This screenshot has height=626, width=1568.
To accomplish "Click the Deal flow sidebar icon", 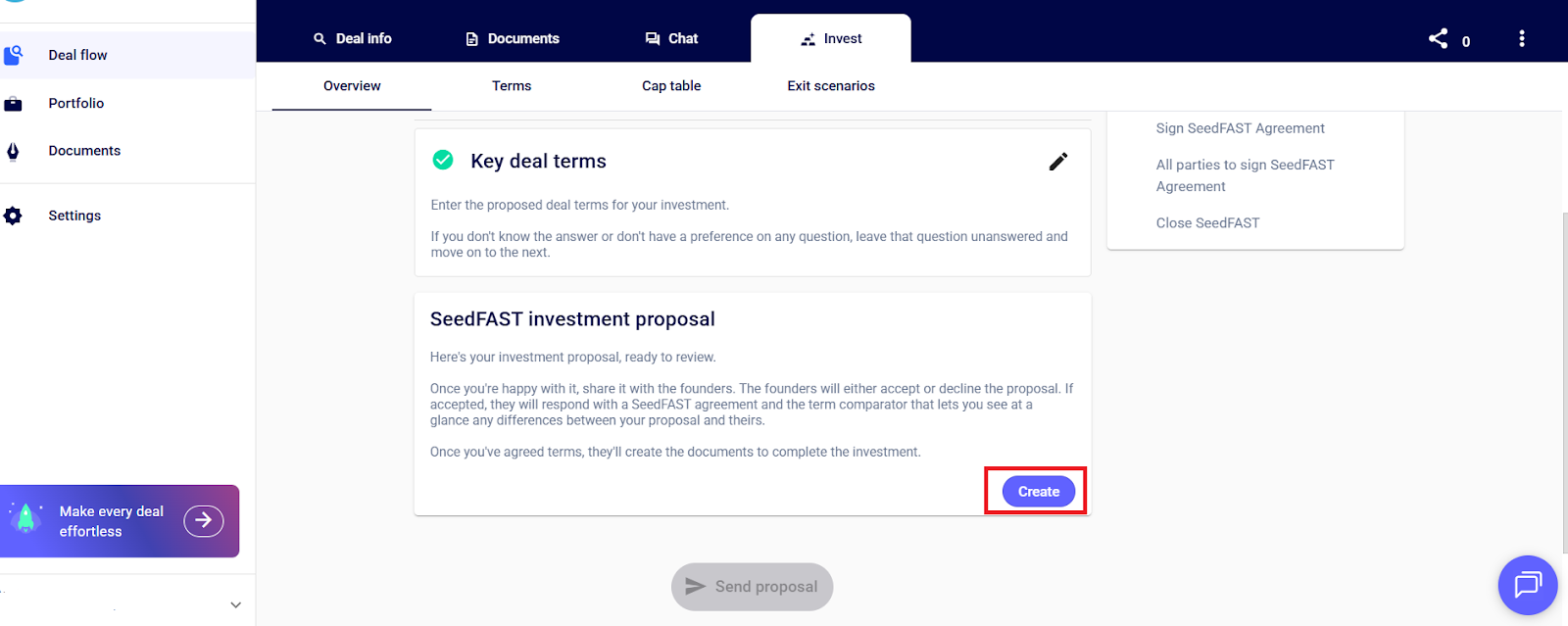I will pos(14,55).
